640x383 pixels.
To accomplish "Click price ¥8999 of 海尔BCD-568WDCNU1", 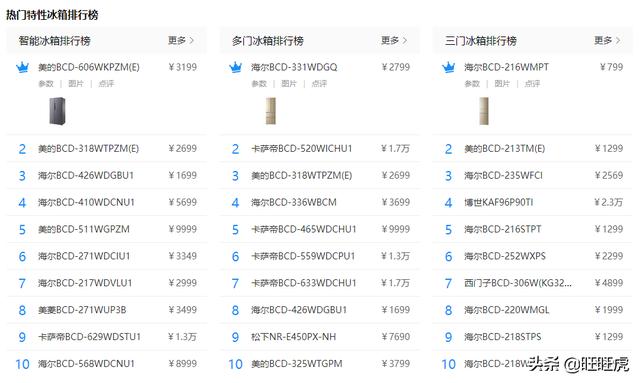I will click(183, 364).
